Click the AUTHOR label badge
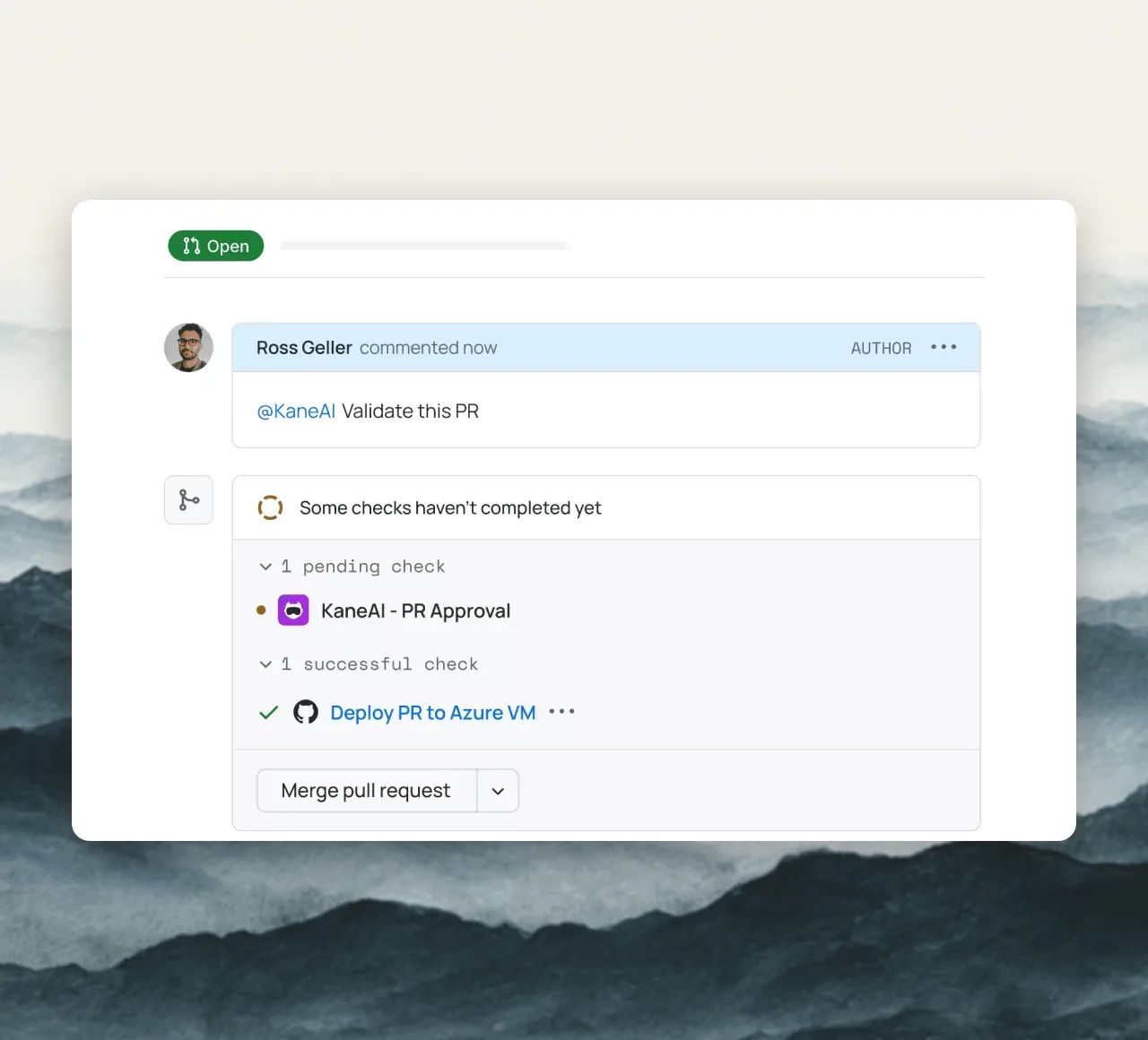 881,348
